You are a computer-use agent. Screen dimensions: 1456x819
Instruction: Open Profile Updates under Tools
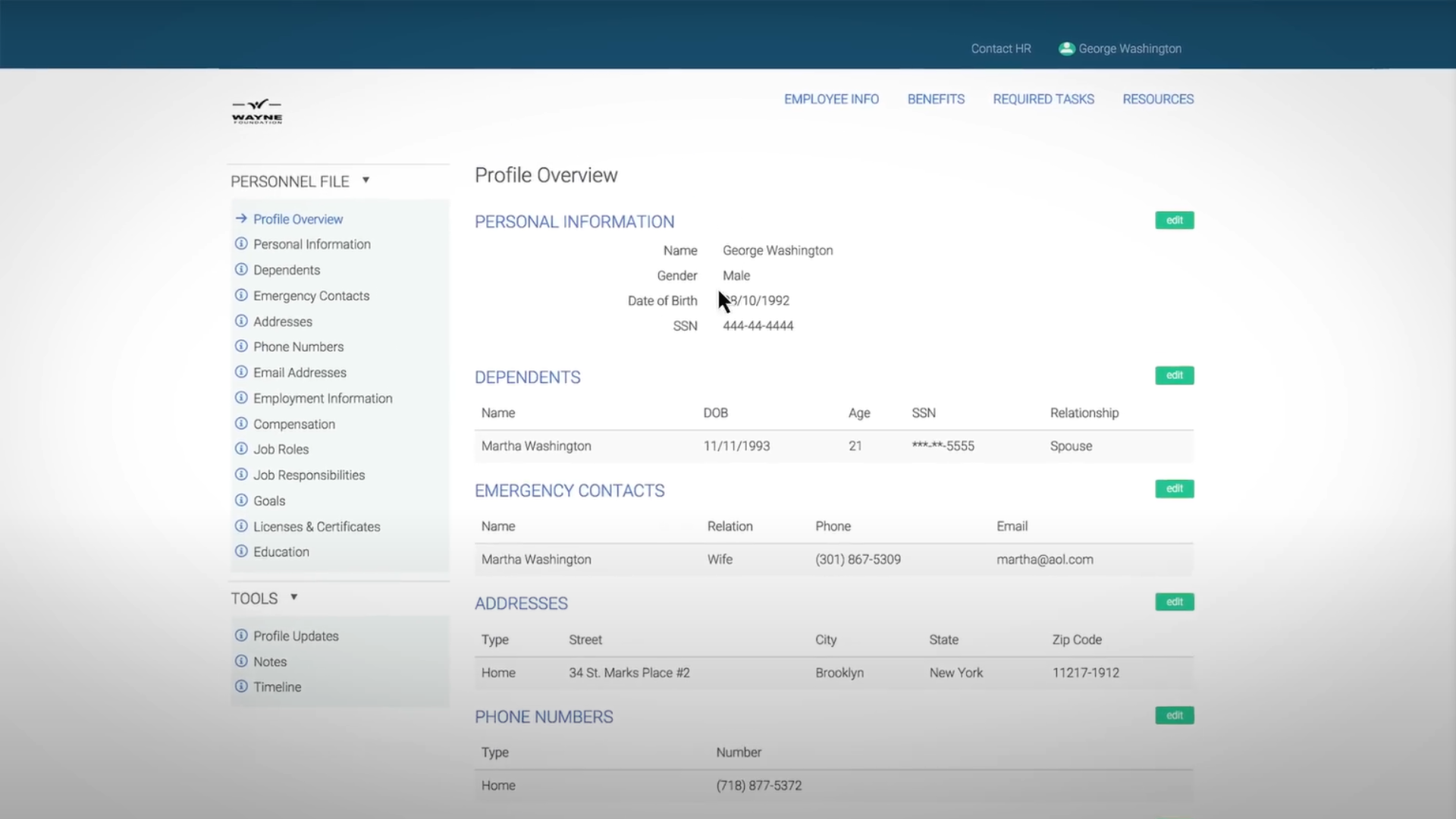(296, 635)
